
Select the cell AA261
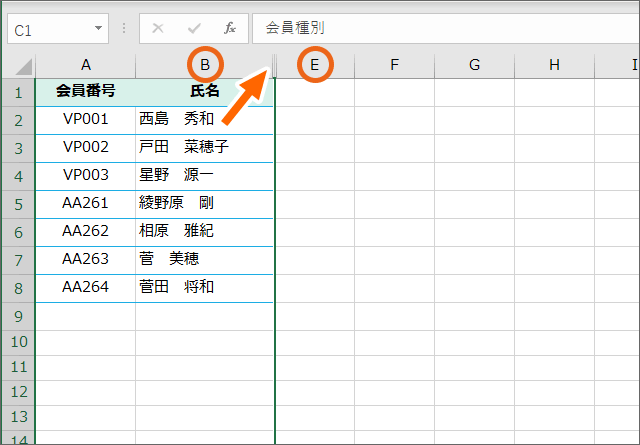(86, 205)
